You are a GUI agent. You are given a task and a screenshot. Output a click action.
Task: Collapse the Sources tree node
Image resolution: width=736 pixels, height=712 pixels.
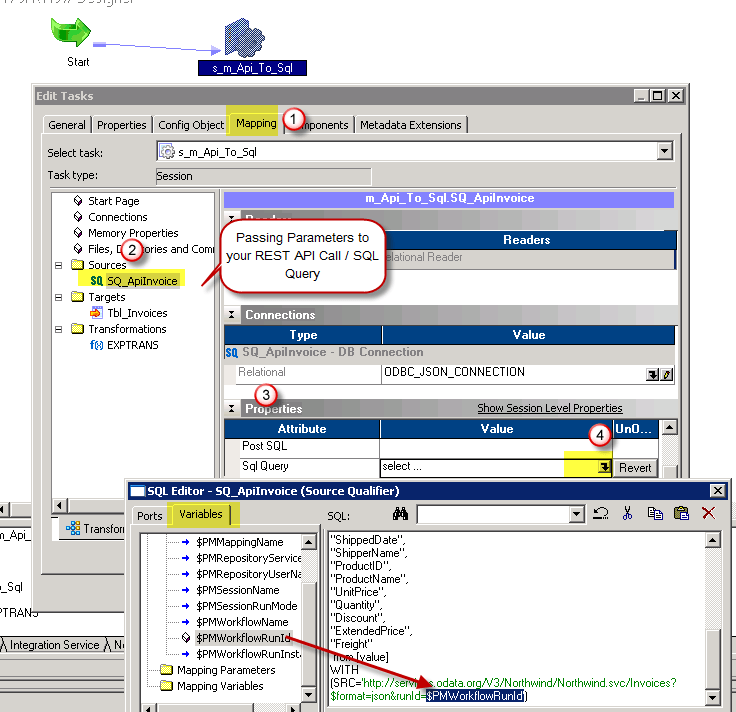tap(58, 265)
